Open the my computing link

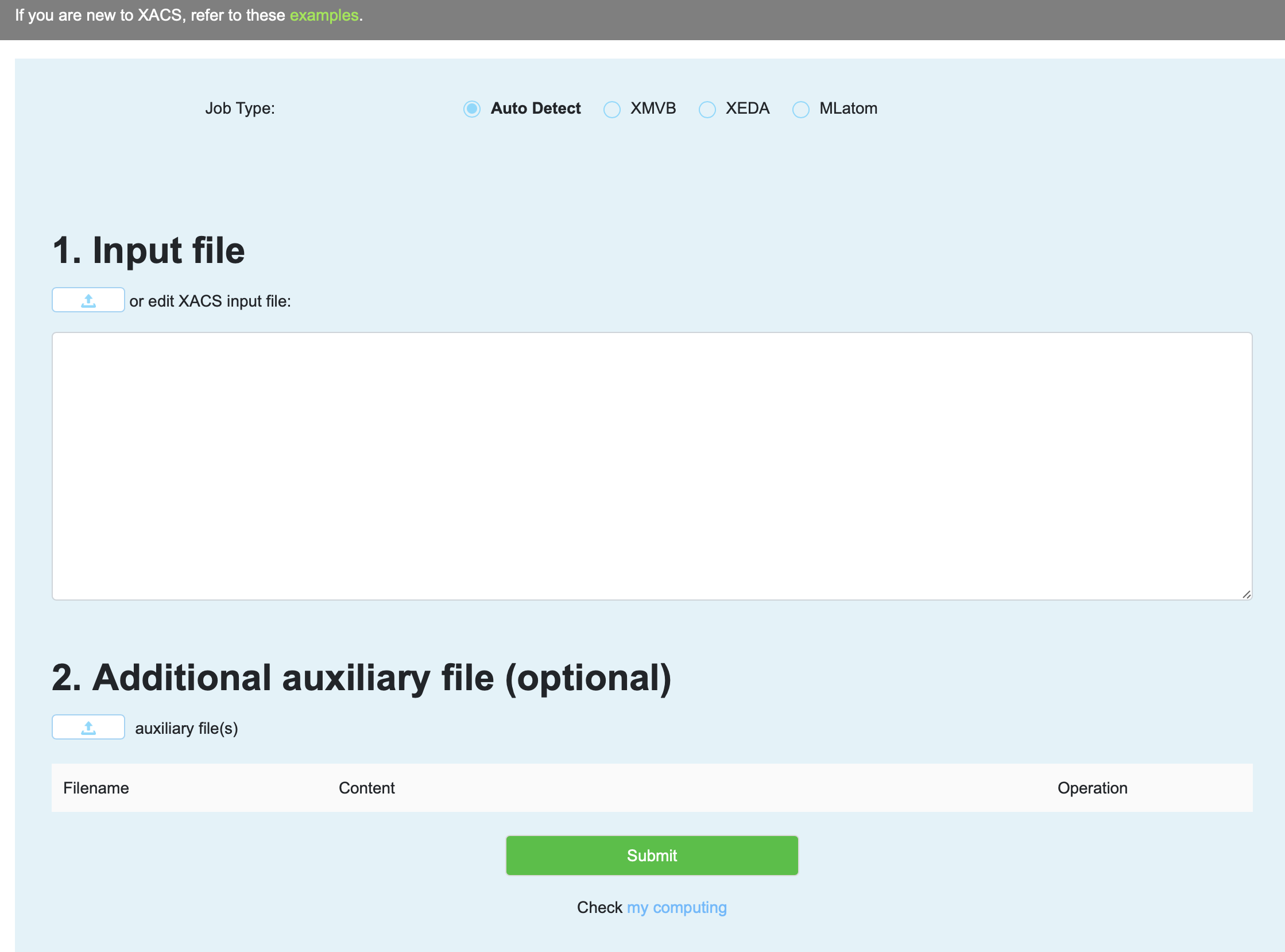click(676, 907)
